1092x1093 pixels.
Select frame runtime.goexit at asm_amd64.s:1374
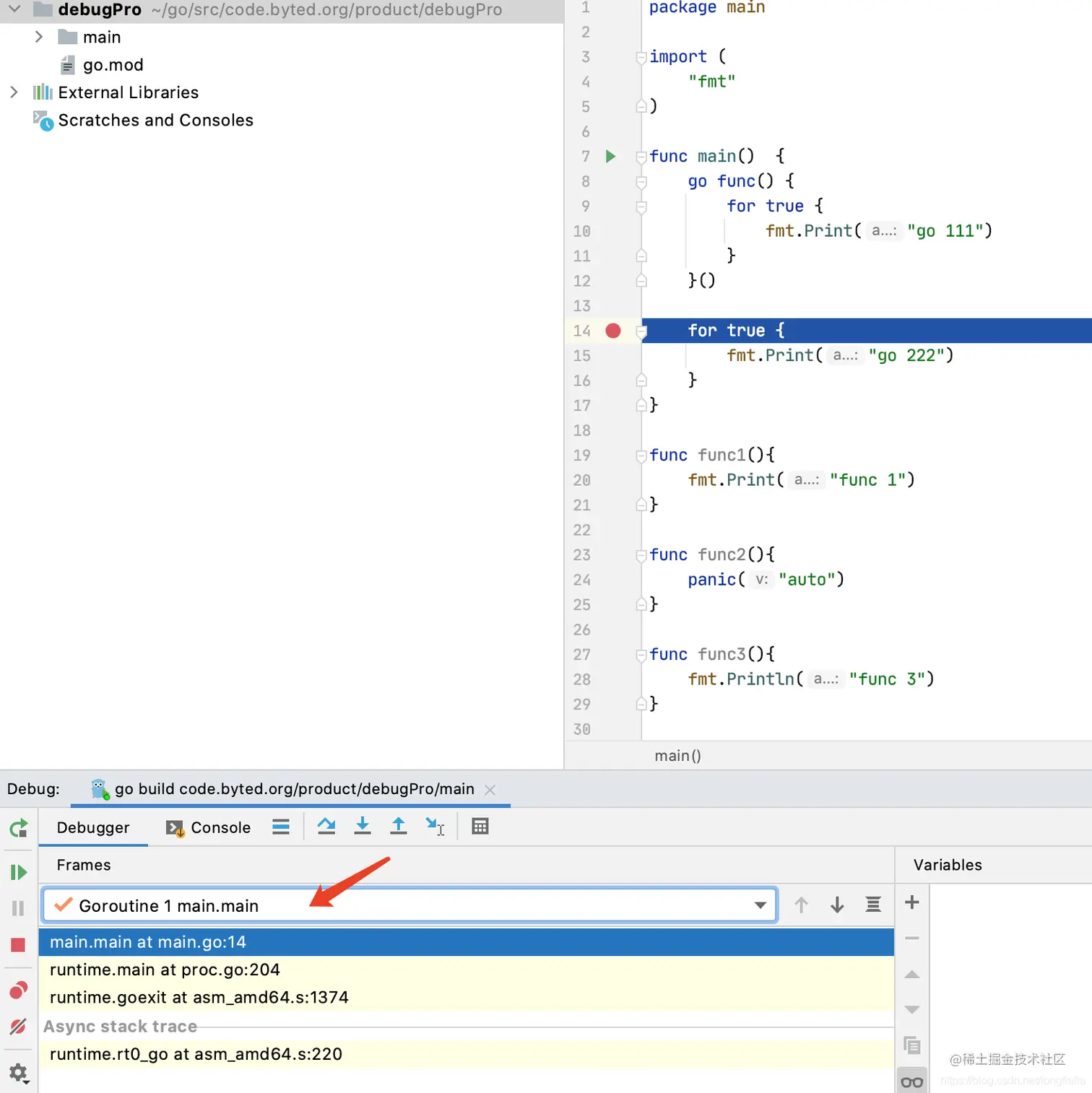click(x=467, y=997)
